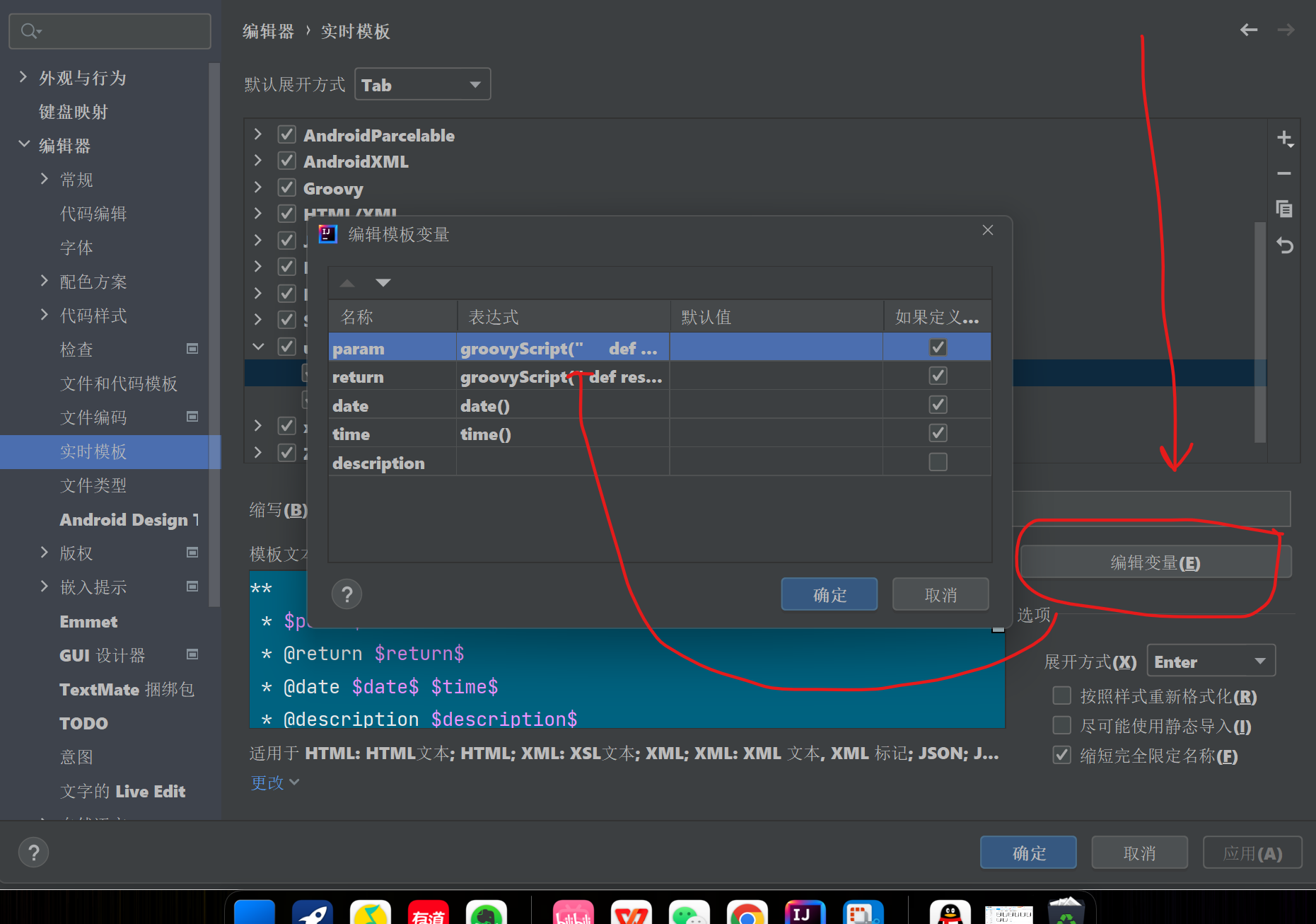Open help at the settings window bottom-left
Viewport: 1316px width, 924px height.
33,853
